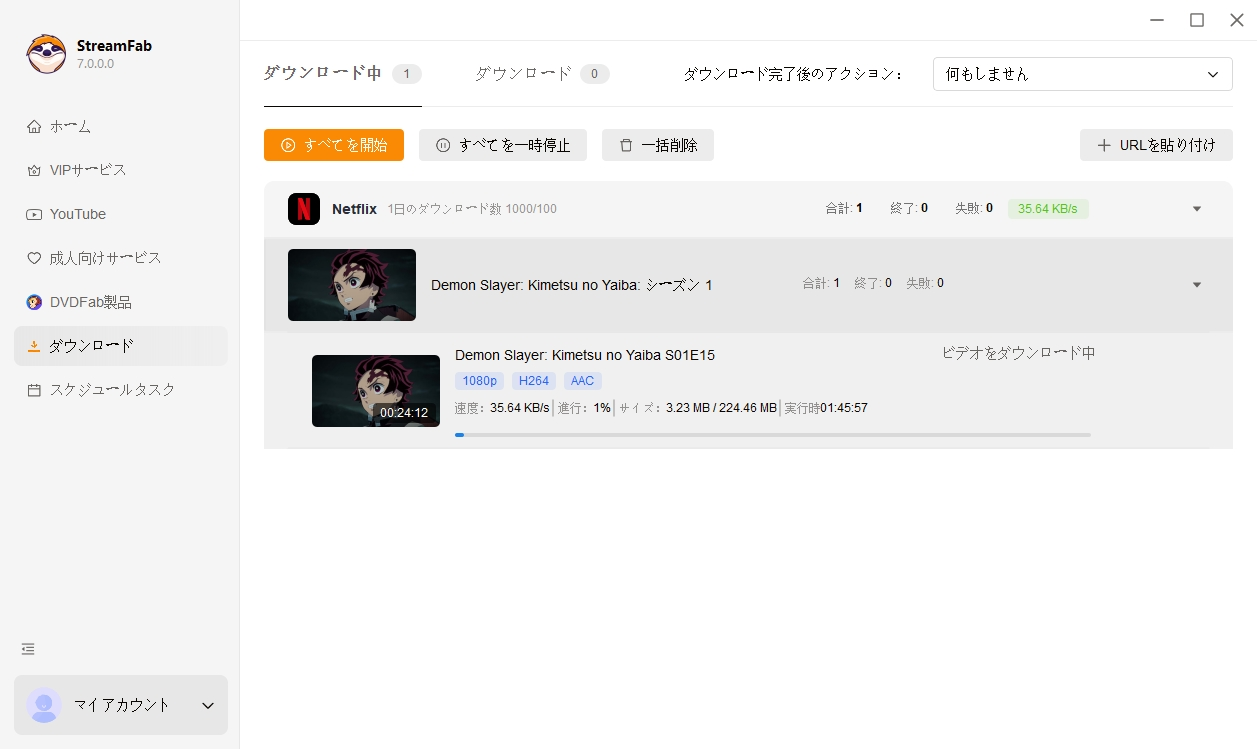The image size is (1257, 749).
Task: Click the S01E15 download progress bar
Action: (772, 435)
